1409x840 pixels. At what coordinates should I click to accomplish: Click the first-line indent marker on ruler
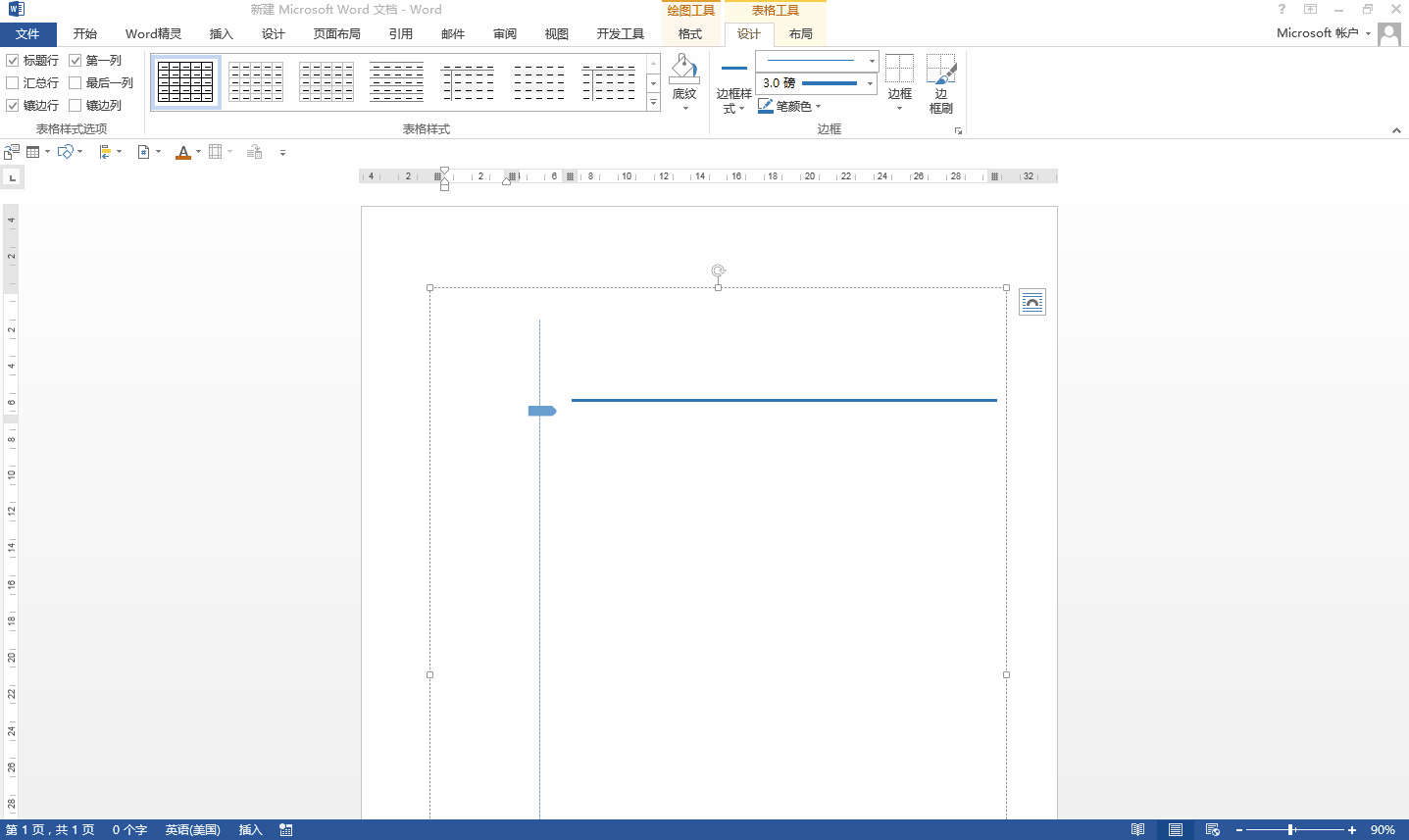pyautogui.click(x=444, y=171)
